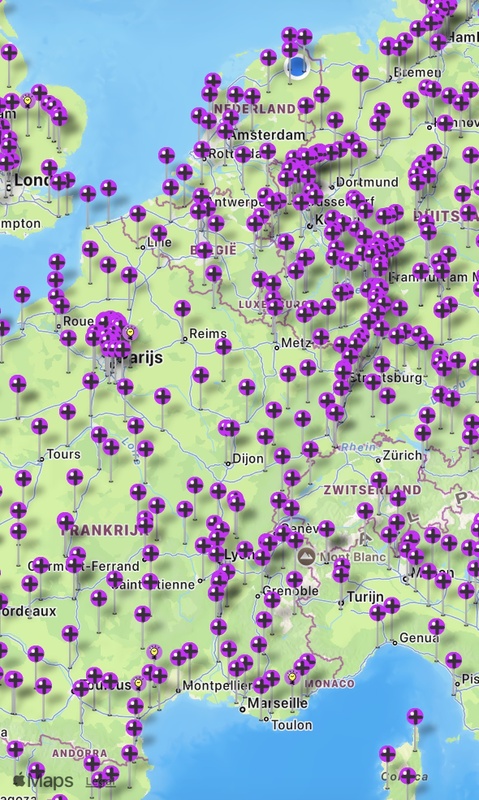Select the purple pin just above Lille
Image resolution: width=479 pixels, height=800 pixels.
click(x=159, y=233)
